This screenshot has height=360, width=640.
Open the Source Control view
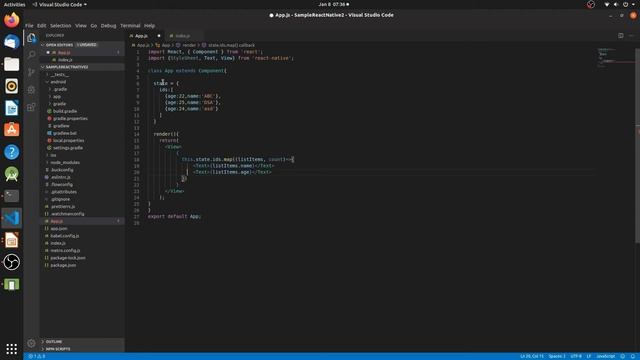coord(31,72)
